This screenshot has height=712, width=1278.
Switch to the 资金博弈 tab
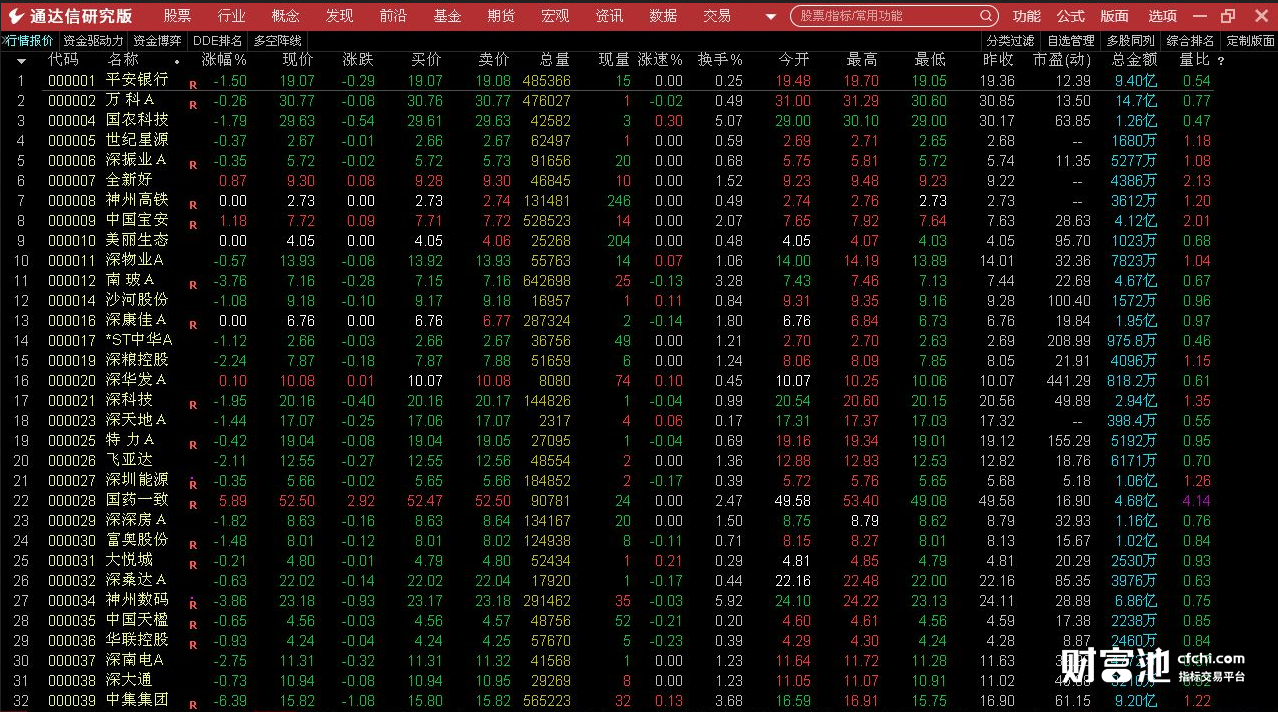pyautogui.click(x=157, y=41)
